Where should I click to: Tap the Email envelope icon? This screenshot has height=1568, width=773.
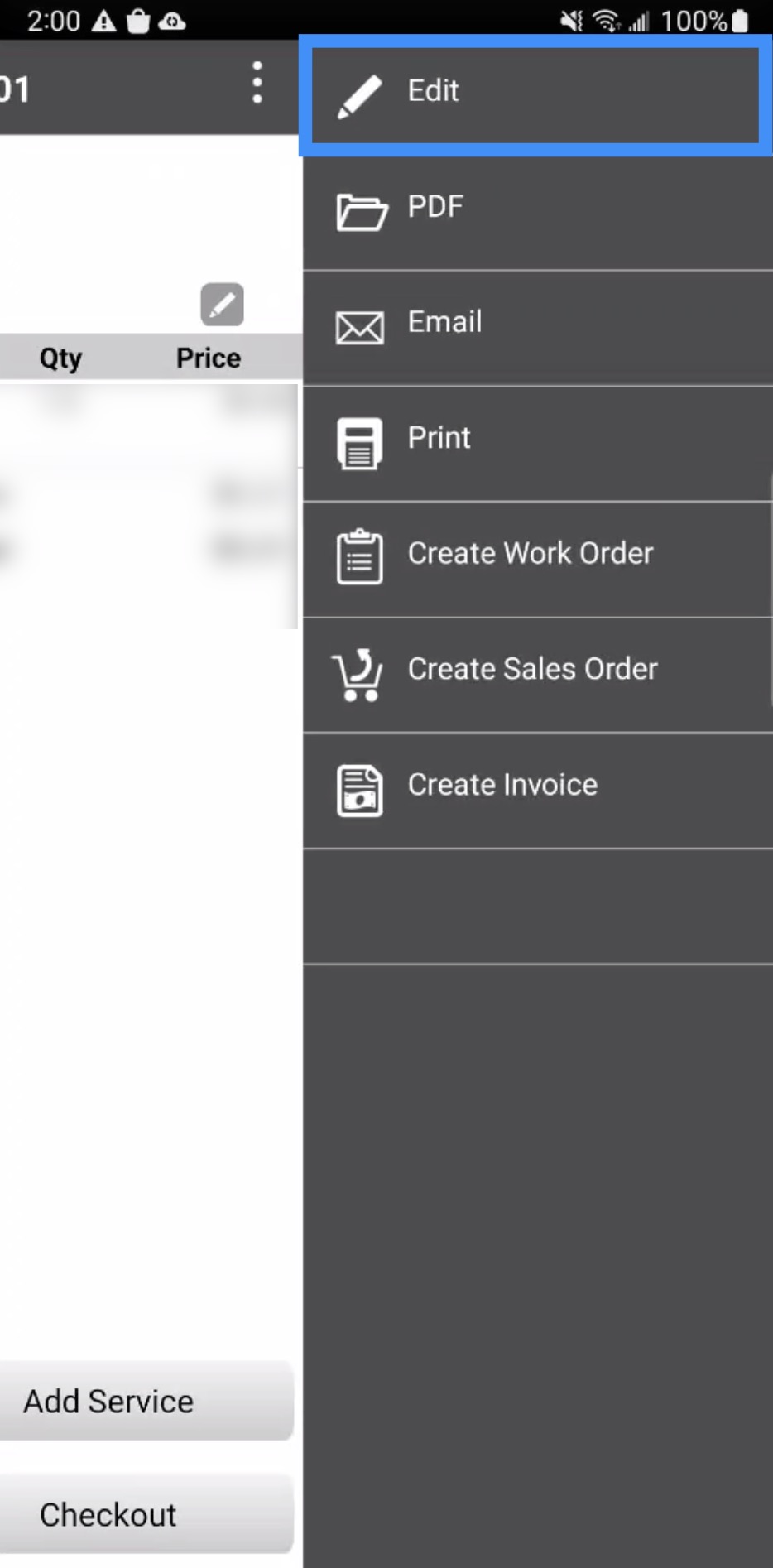(360, 328)
